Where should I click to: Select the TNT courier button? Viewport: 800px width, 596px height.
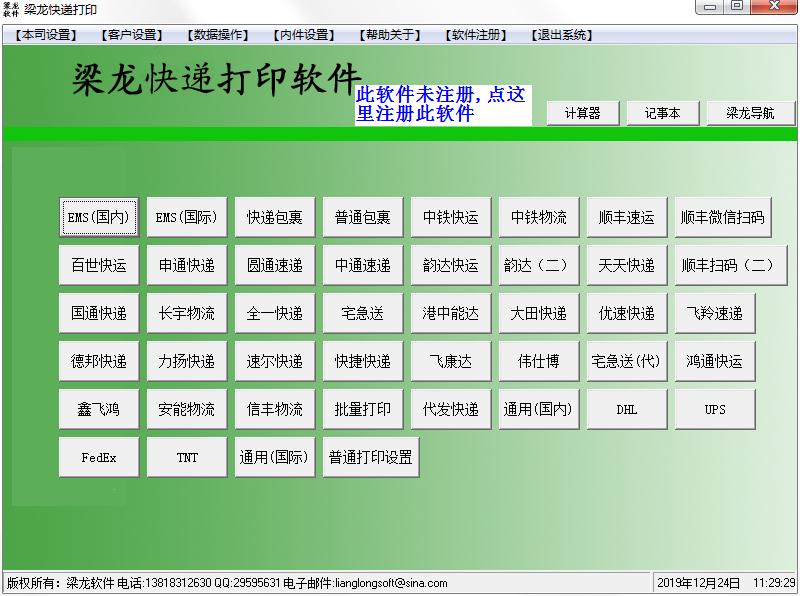pyautogui.click(x=187, y=457)
